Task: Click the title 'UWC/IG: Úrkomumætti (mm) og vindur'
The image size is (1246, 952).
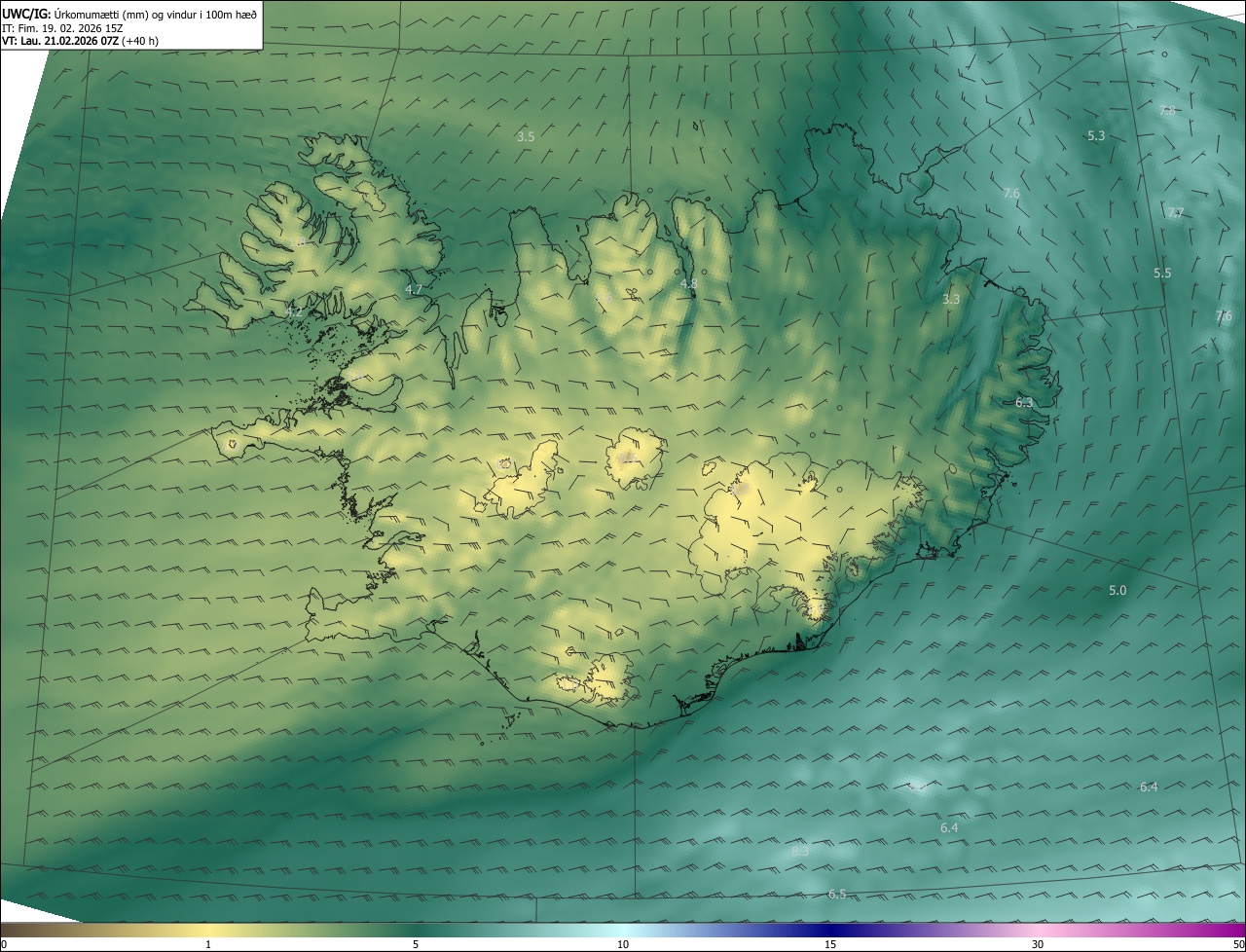Action: pyautogui.click(x=129, y=14)
